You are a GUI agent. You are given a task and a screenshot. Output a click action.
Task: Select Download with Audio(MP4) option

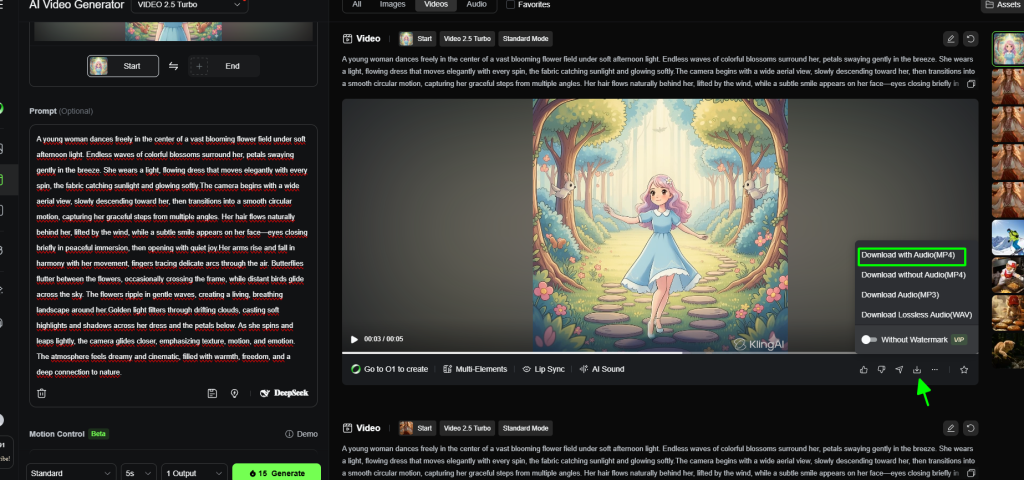(913, 255)
